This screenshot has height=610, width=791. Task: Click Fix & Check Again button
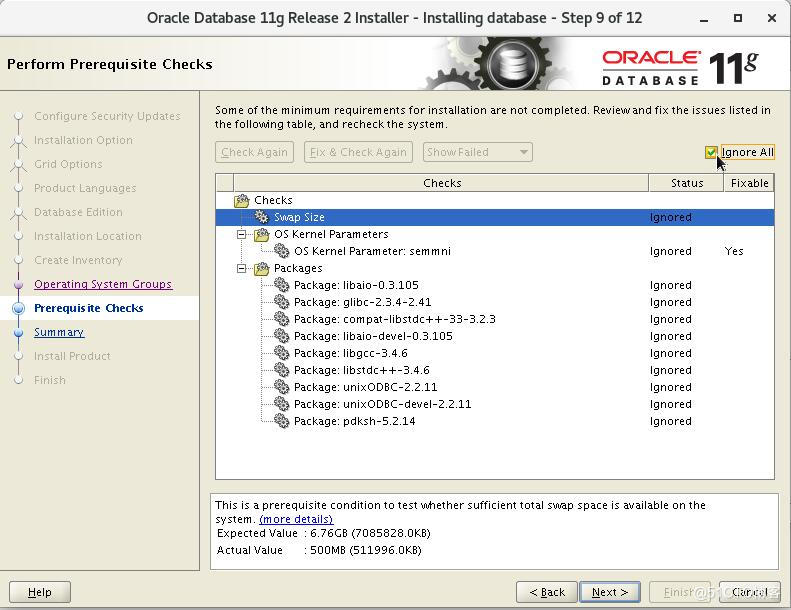click(x=358, y=152)
